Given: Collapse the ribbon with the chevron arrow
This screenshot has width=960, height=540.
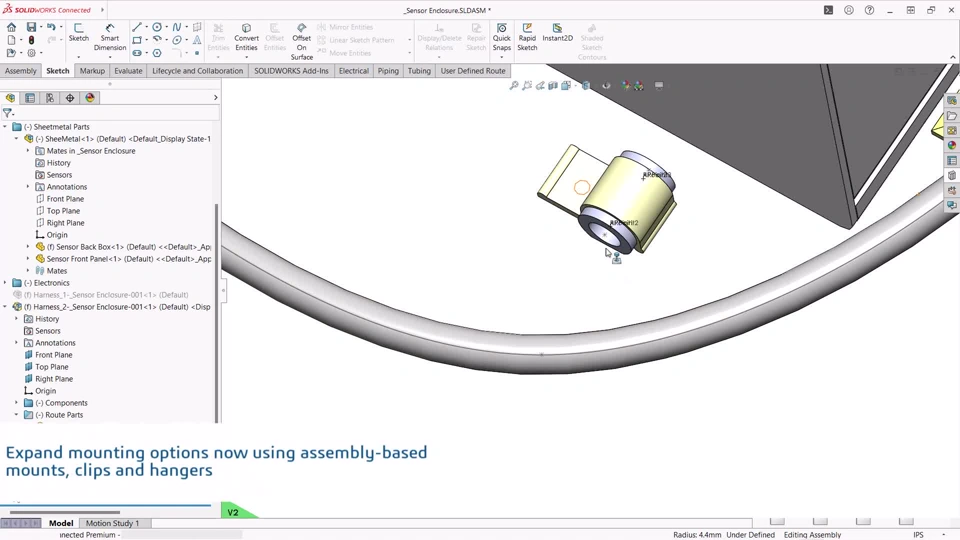Looking at the screenshot, I should [x=953, y=58].
